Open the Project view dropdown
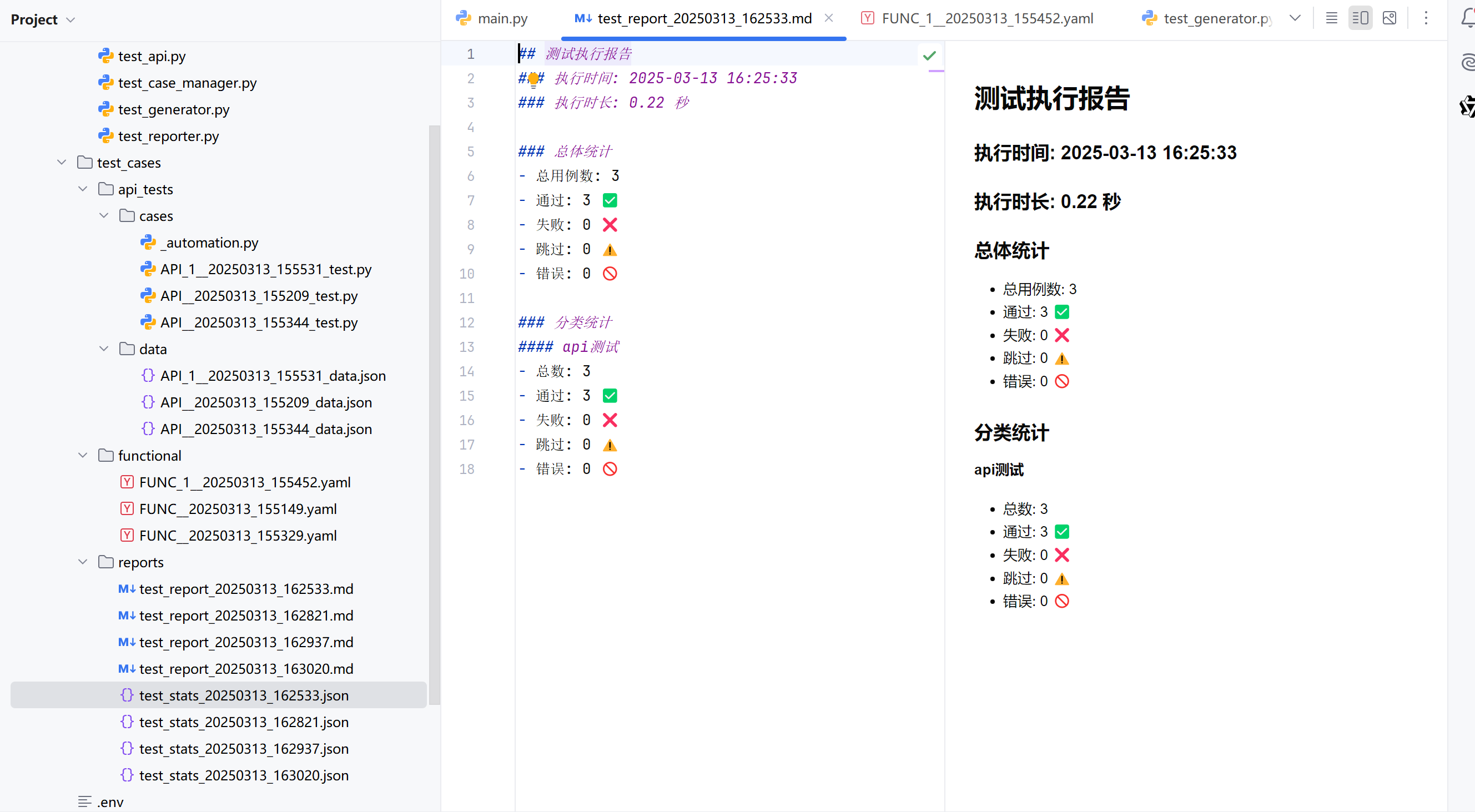 [x=70, y=20]
